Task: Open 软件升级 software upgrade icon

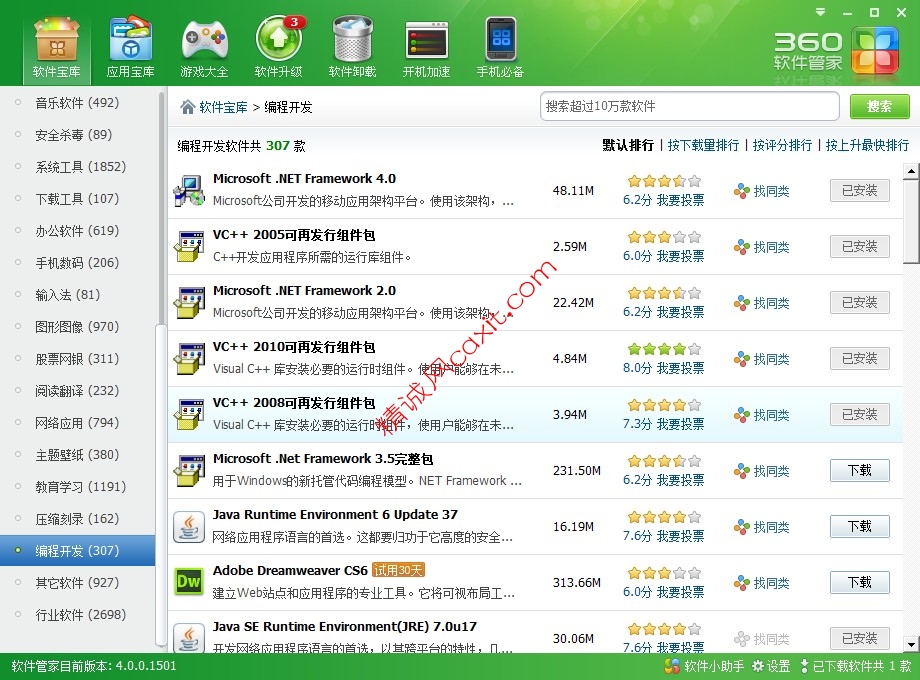Action: [x=278, y=49]
